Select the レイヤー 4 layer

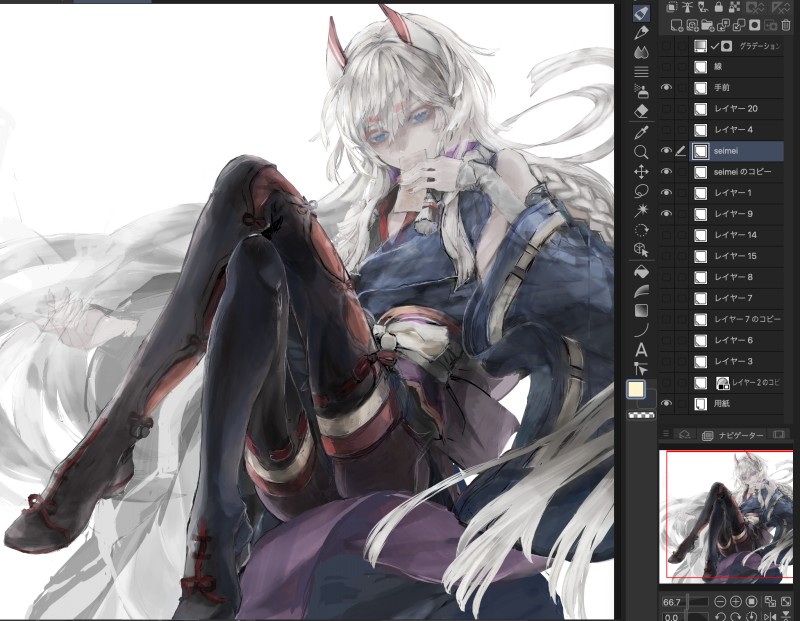(x=737, y=130)
